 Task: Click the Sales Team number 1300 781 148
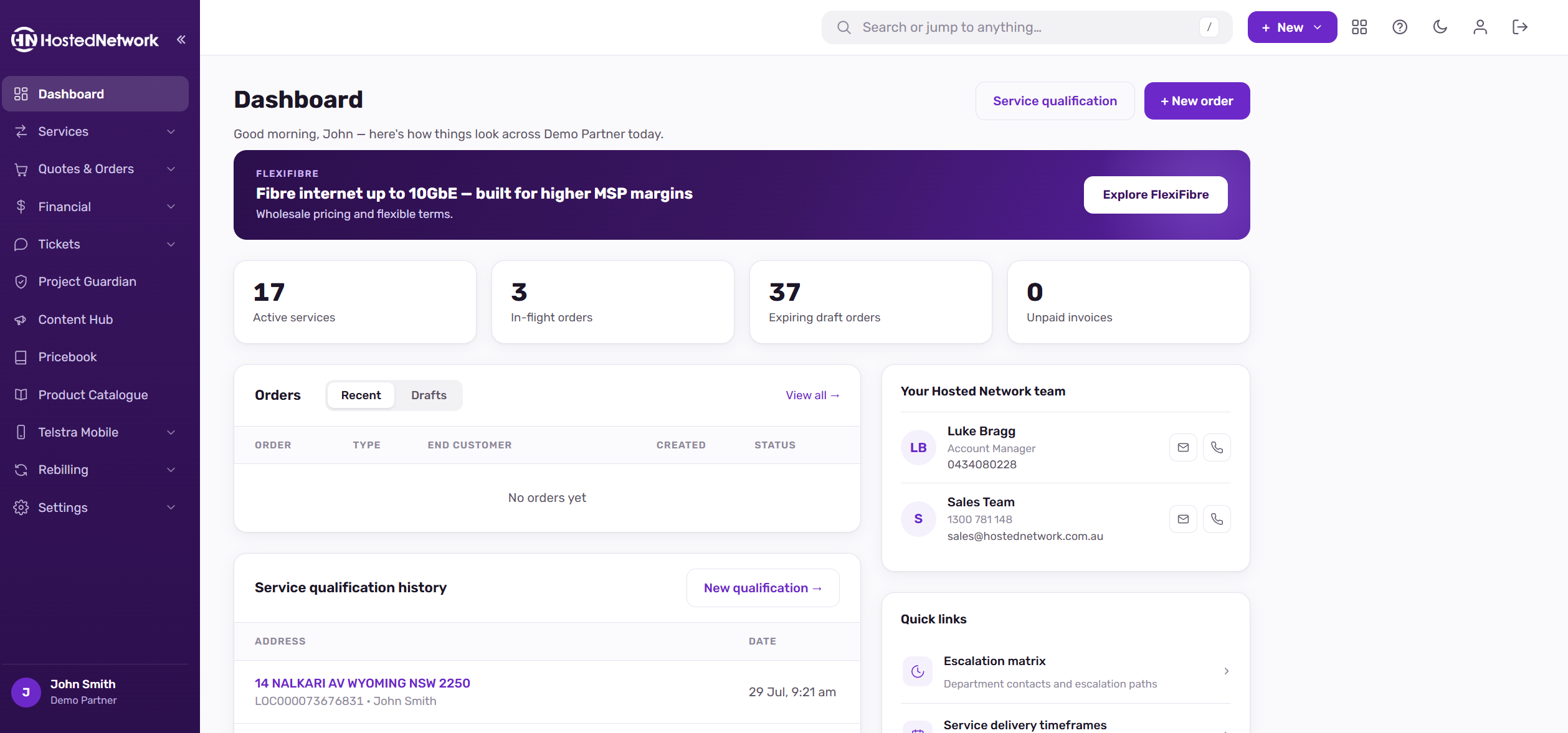coord(980,519)
